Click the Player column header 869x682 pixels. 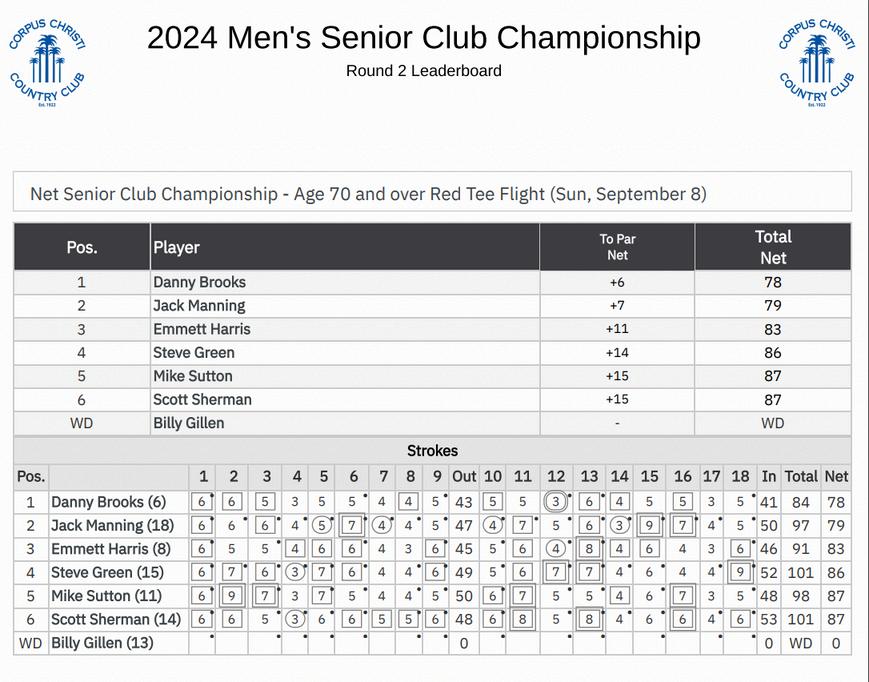point(176,247)
